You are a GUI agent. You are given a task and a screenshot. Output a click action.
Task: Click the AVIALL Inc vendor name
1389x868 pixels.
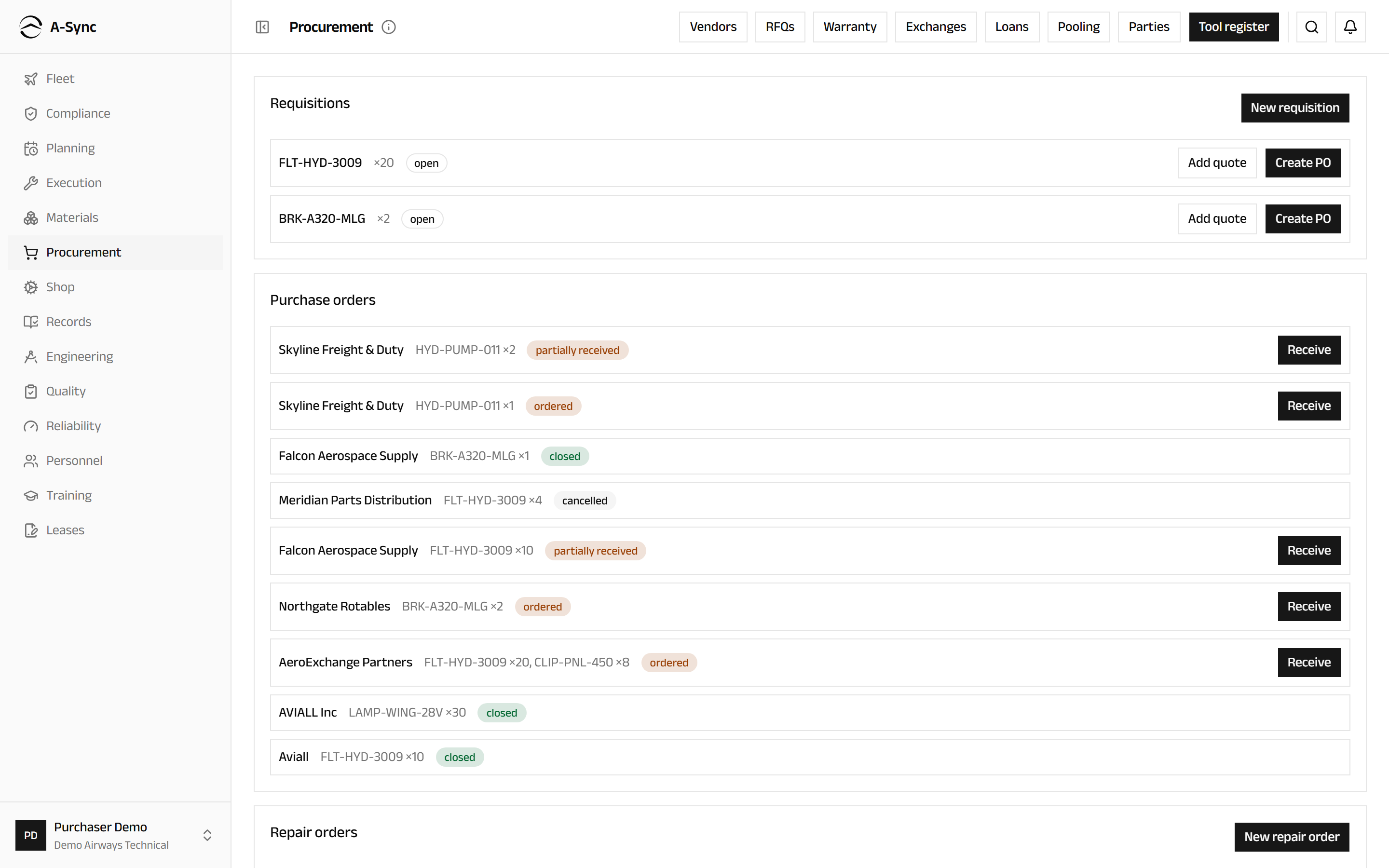[308, 712]
